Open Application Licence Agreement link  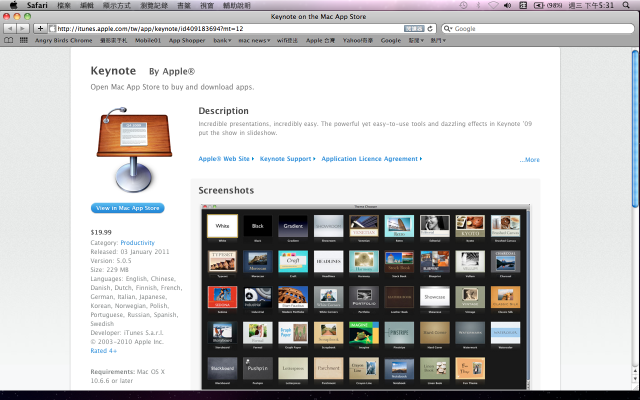pos(371,159)
